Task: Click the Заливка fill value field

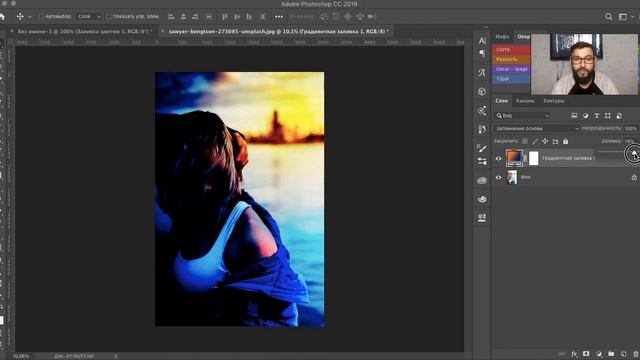Action: pyautogui.click(x=630, y=141)
